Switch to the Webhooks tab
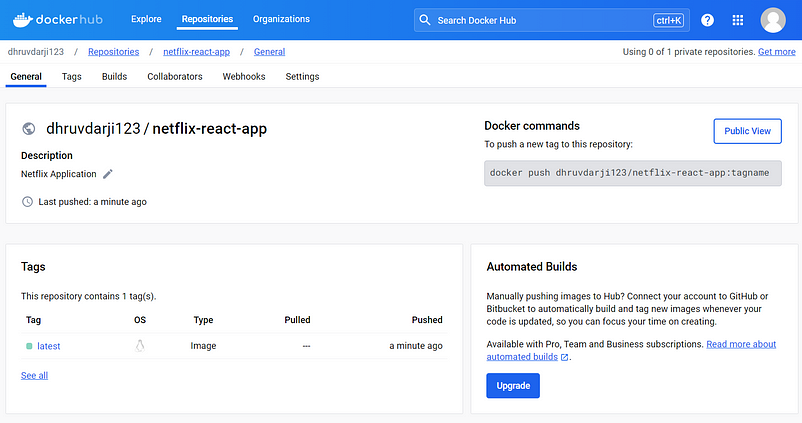The height and width of the screenshot is (423, 802). click(244, 76)
